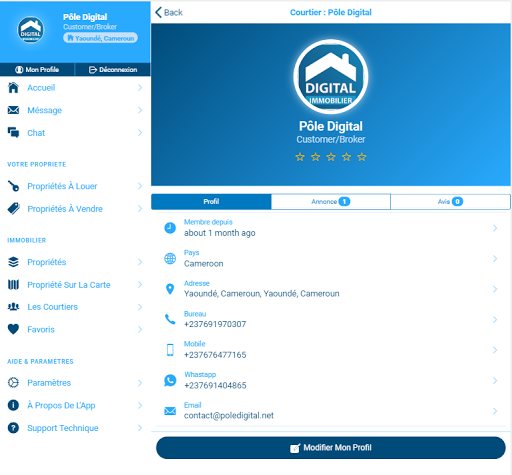The width and height of the screenshot is (512, 475).
Task: Open Propriété Sur La Carte
Action: (x=75, y=285)
